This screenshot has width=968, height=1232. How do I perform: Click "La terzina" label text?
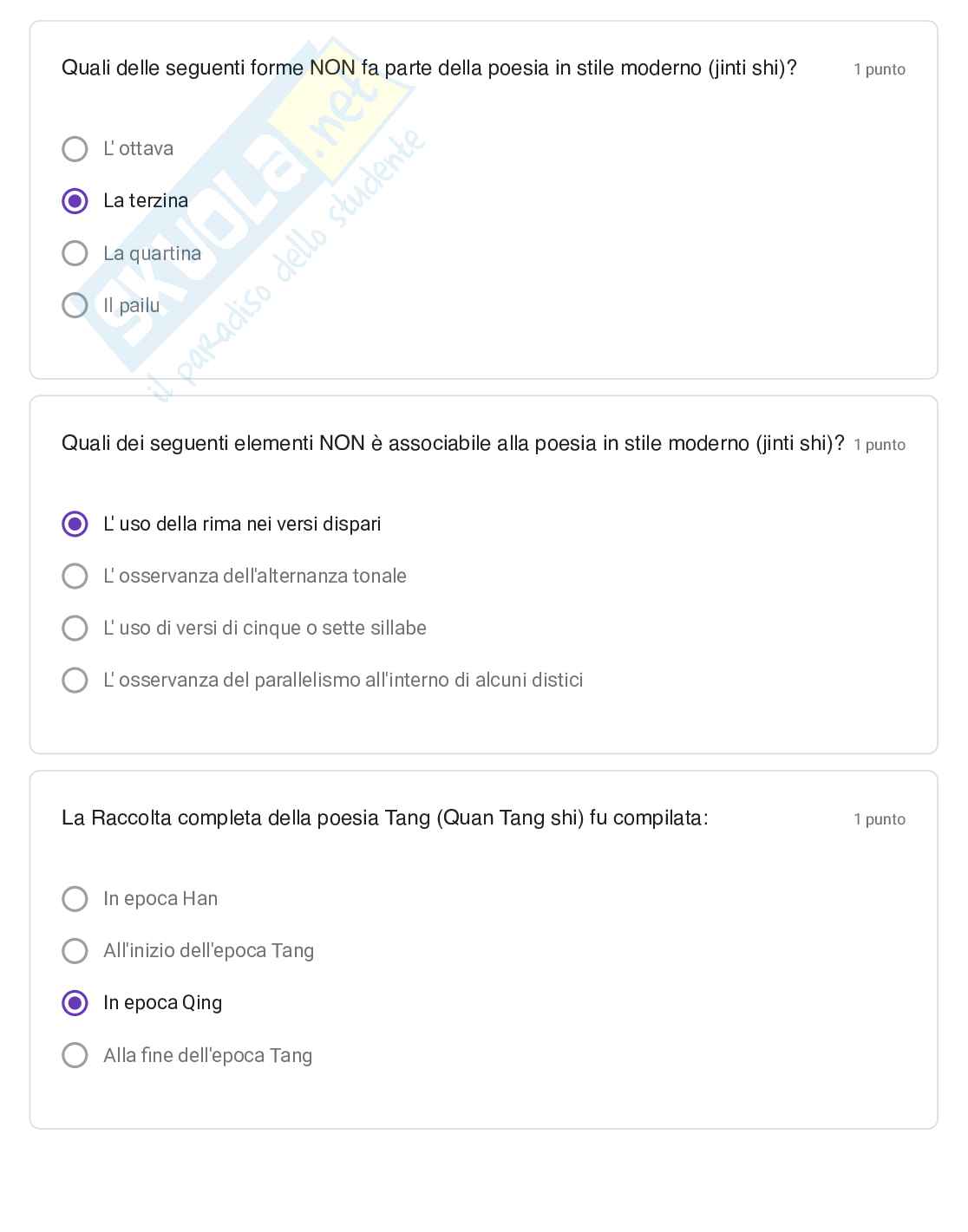tap(146, 201)
